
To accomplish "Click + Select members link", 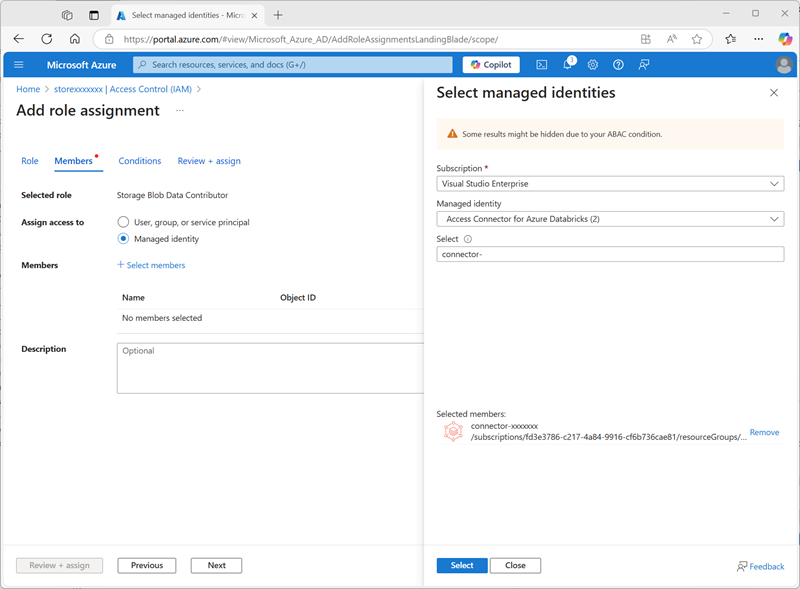I will [x=152, y=265].
